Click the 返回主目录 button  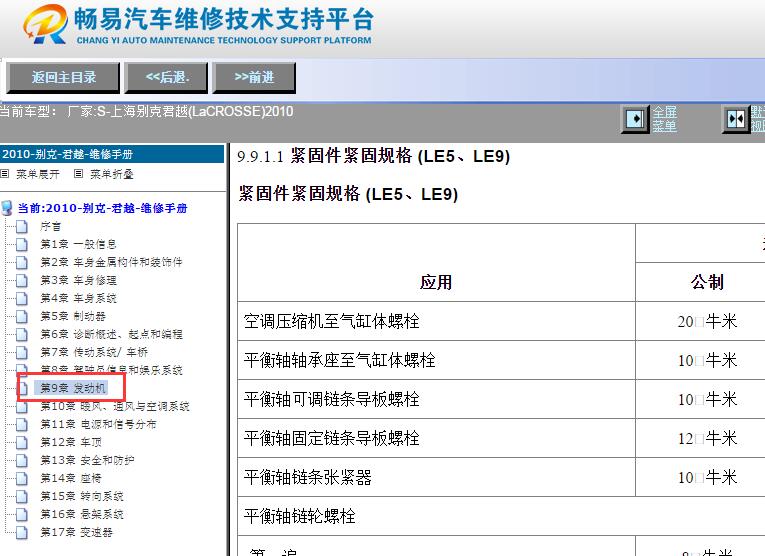click(63, 77)
